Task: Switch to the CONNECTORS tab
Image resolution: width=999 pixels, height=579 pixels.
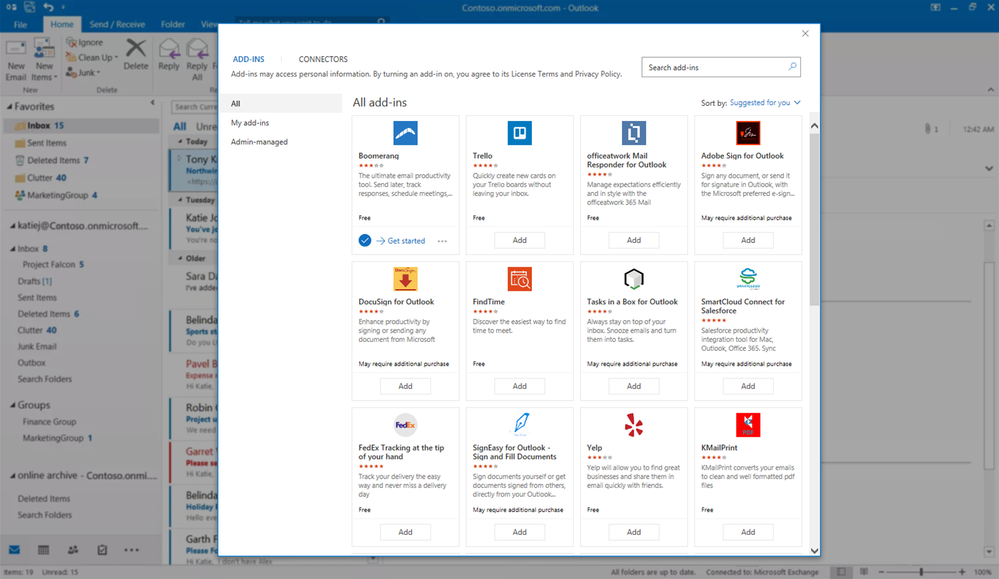Action: (323, 59)
